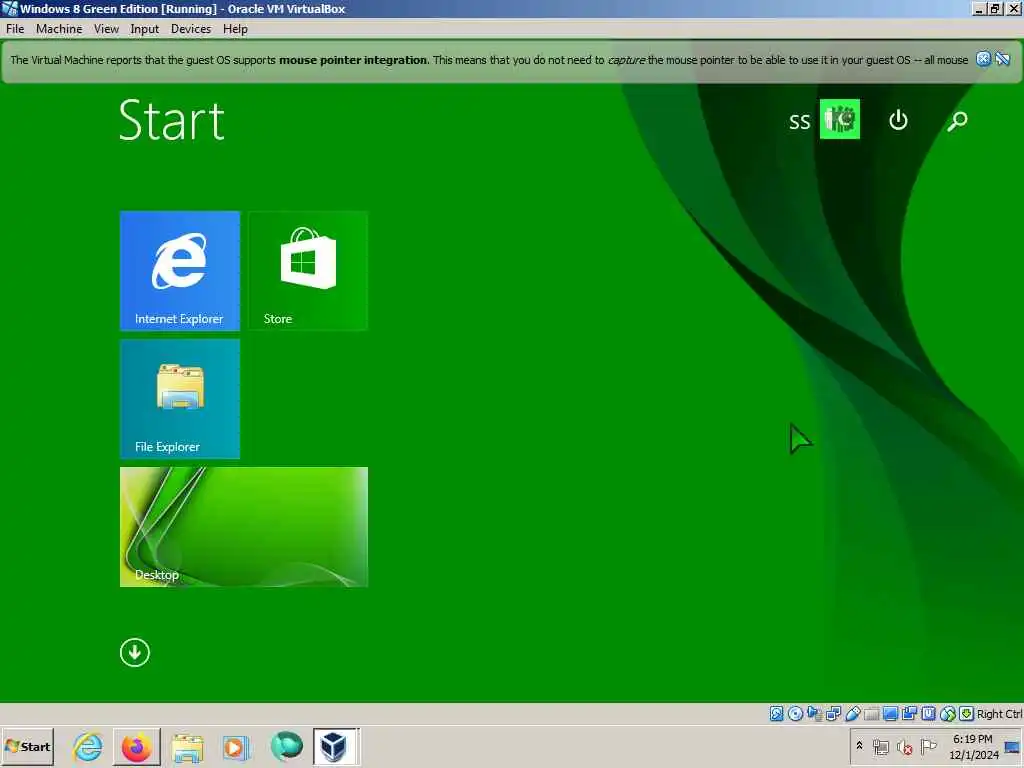1024x768 pixels.
Task: Dismiss the mouse pointer integration notification
Action: [983, 59]
